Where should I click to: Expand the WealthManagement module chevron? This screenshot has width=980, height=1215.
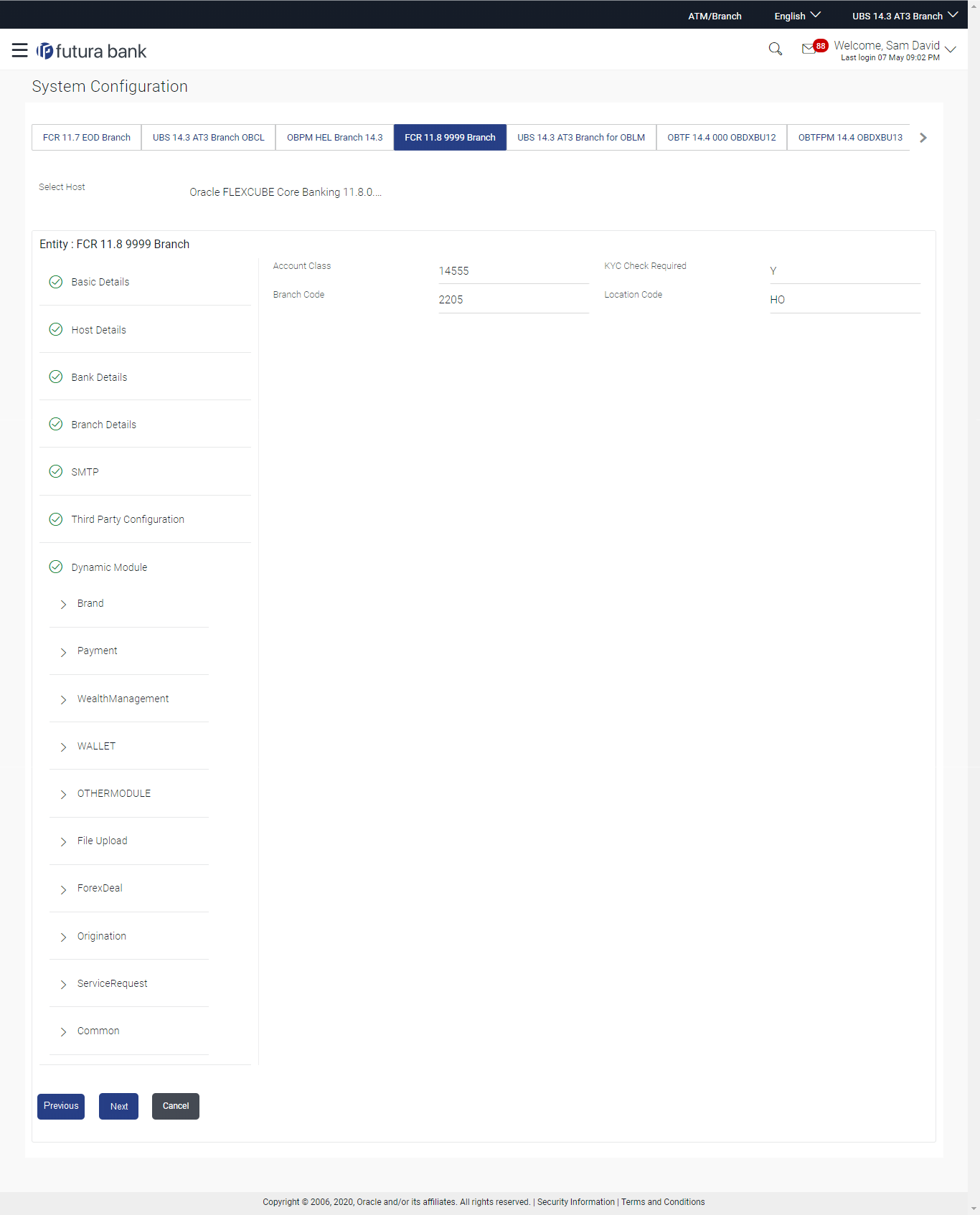pyautogui.click(x=63, y=699)
